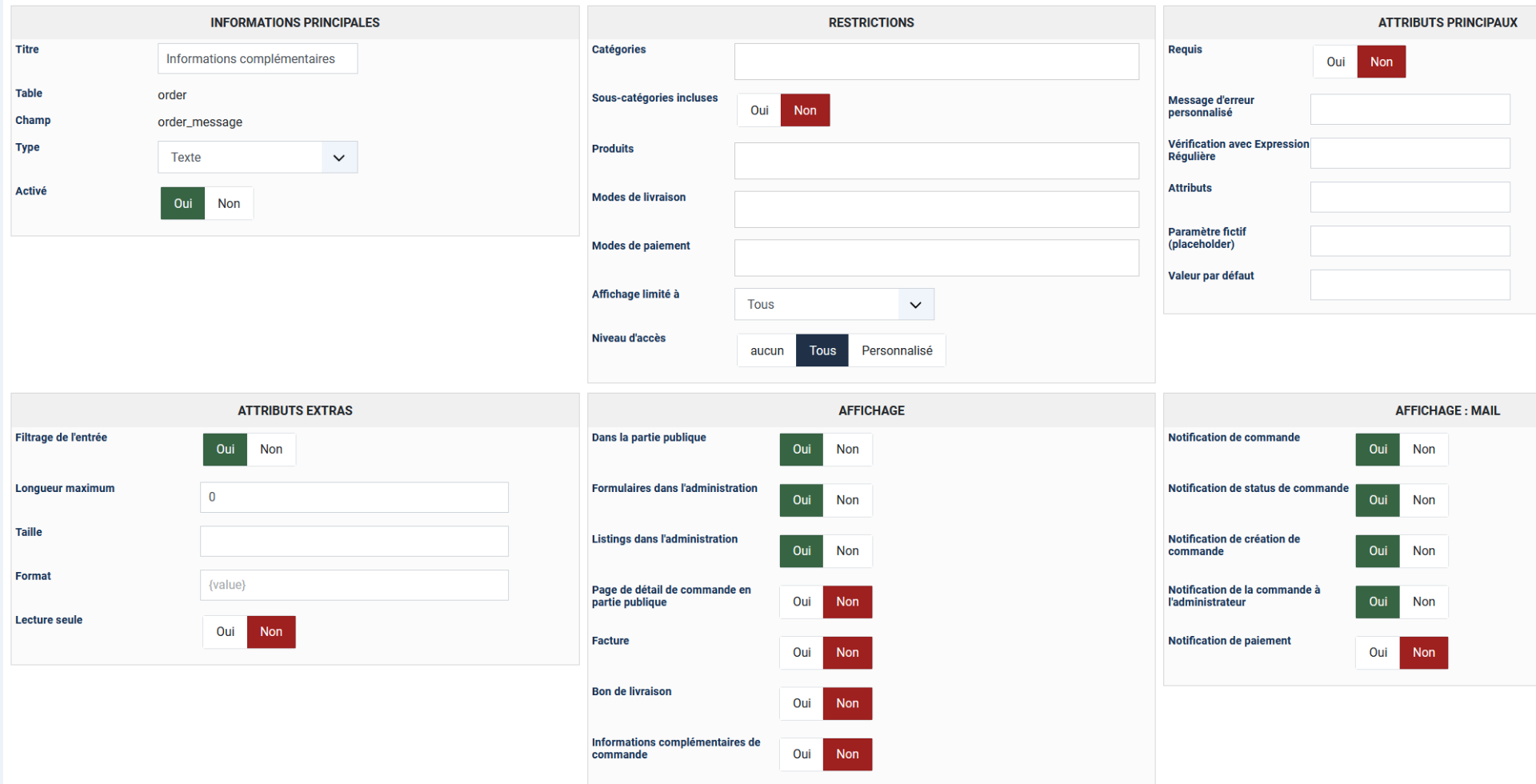The height and width of the screenshot is (784, 1536).
Task: Set Activé to Non
Action: click(229, 204)
